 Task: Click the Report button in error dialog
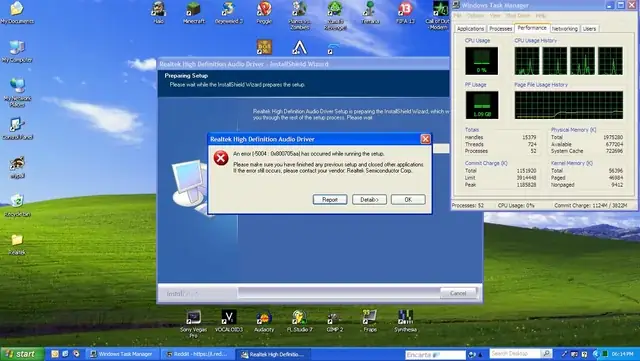tap(330, 200)
